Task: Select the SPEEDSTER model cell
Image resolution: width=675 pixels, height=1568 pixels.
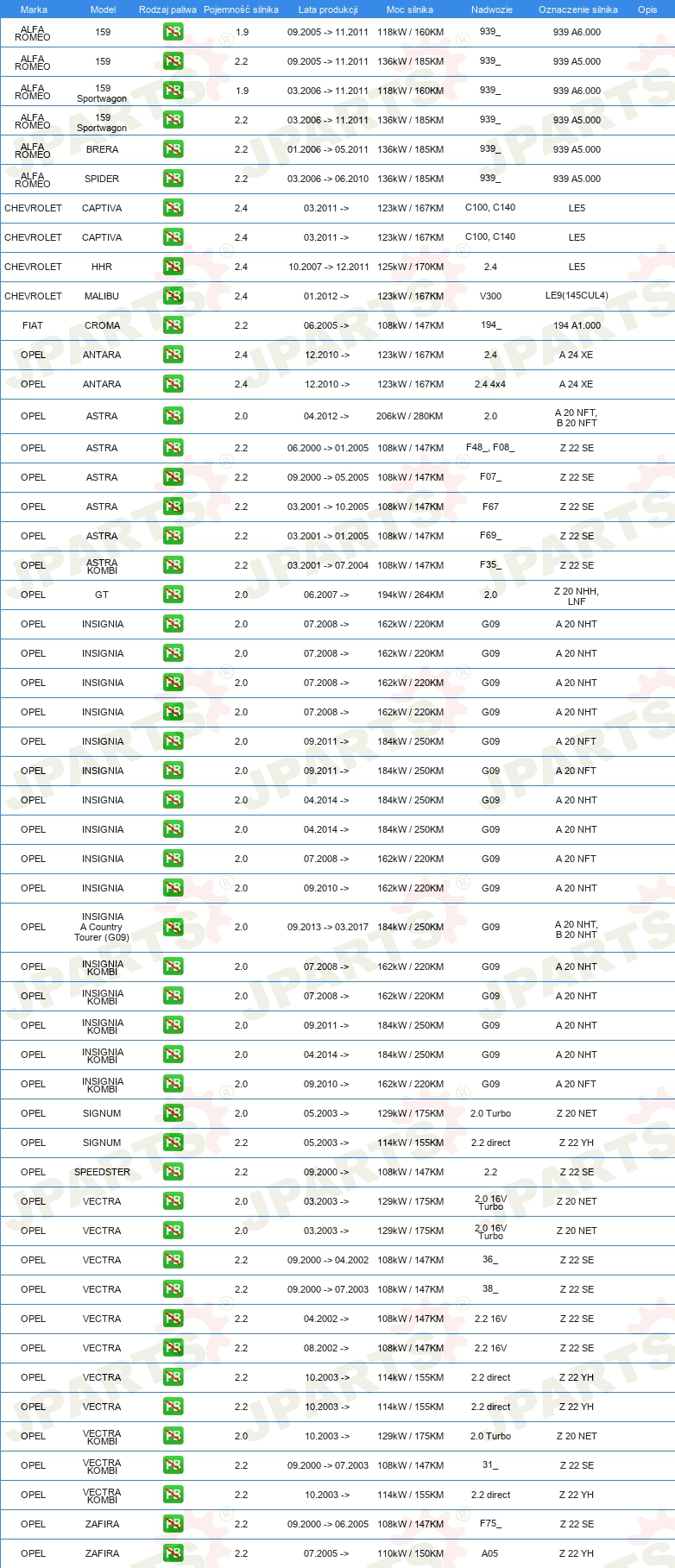Action: pos(102,1172)
